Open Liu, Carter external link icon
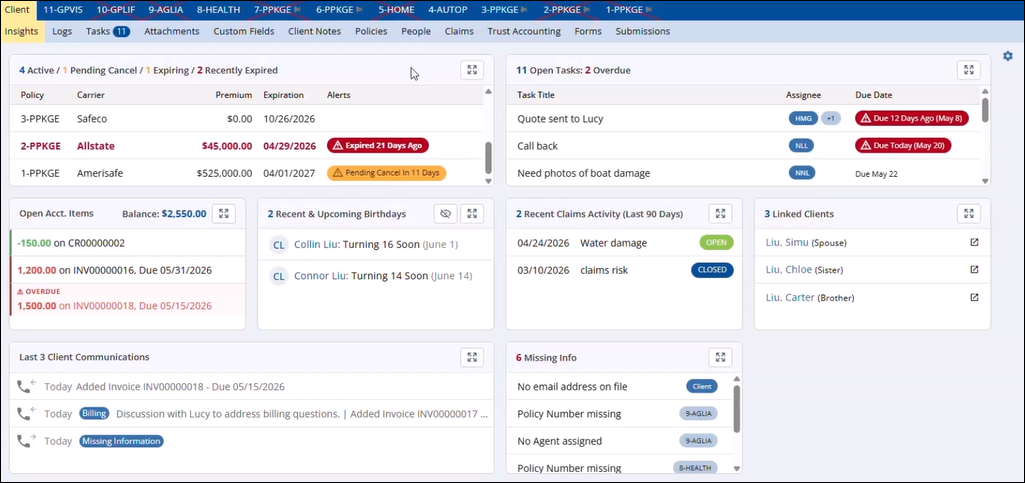The image size is (1025, 483). 974,297
